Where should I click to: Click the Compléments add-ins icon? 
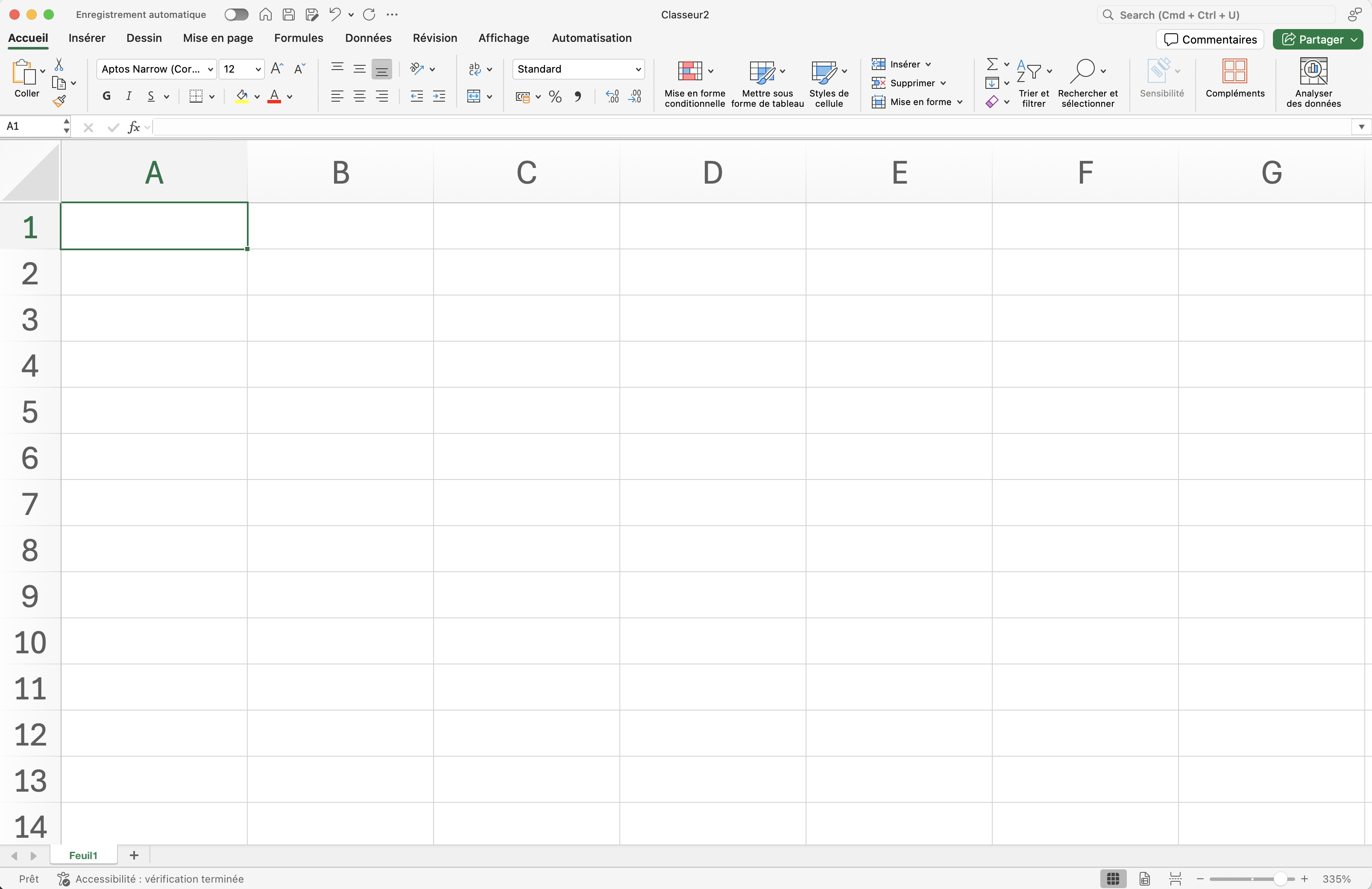(x=1234, y=79)
